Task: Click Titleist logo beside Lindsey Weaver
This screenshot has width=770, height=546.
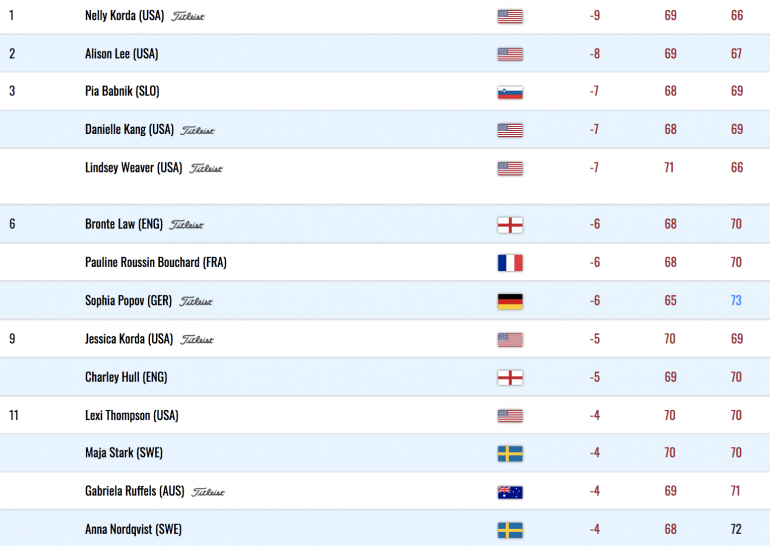Action: point(206,168)
